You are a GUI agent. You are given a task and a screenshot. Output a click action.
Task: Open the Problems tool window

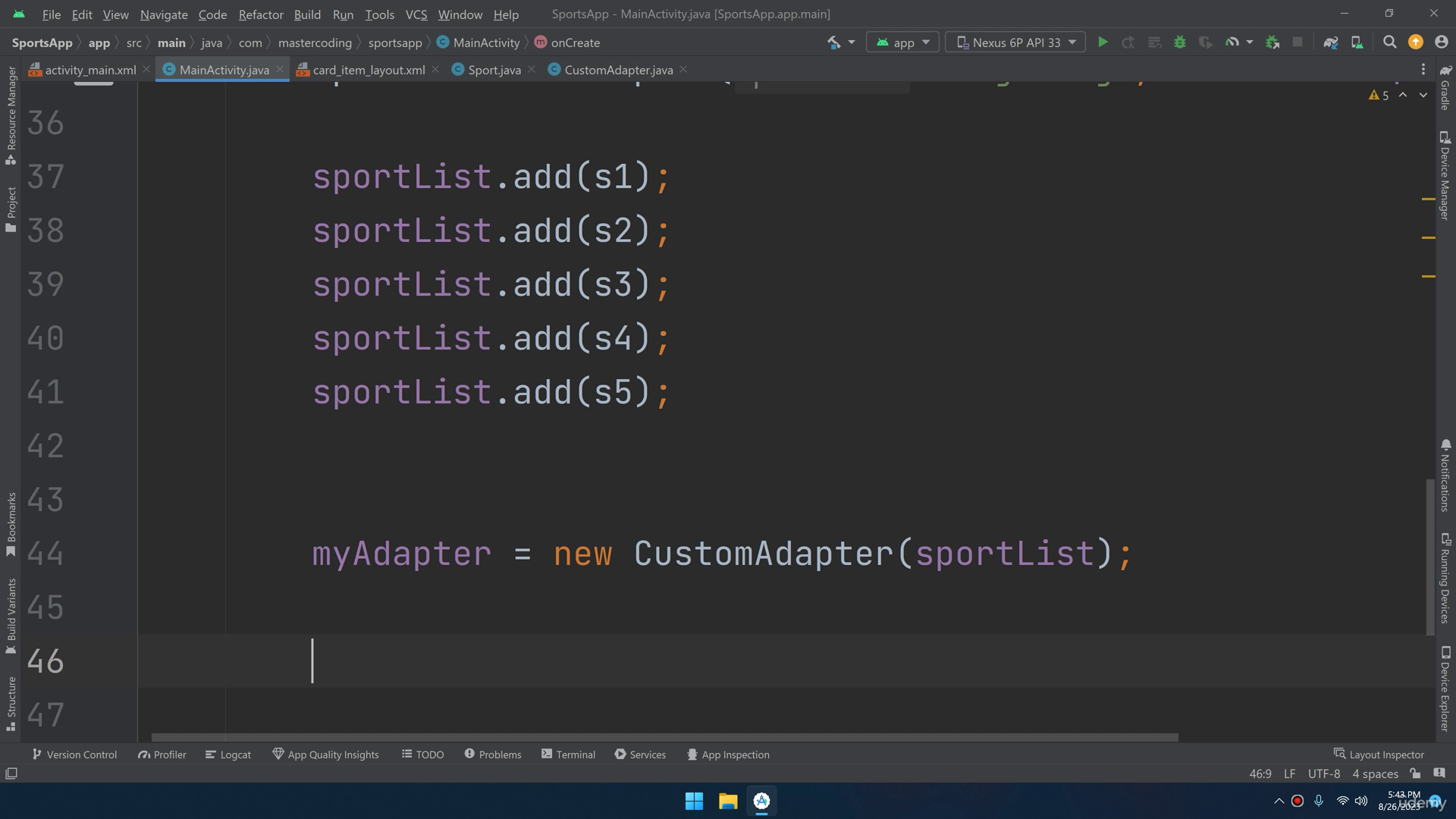point(492,755)
